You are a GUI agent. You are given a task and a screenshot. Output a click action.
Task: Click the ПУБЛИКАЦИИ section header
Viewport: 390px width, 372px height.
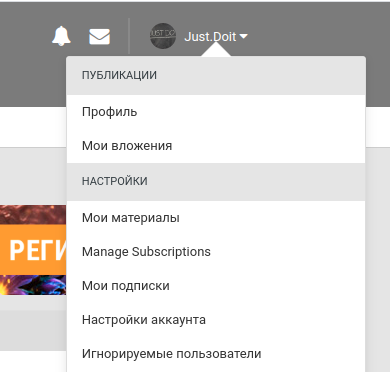pyautogui.click(x=216, y=75)
